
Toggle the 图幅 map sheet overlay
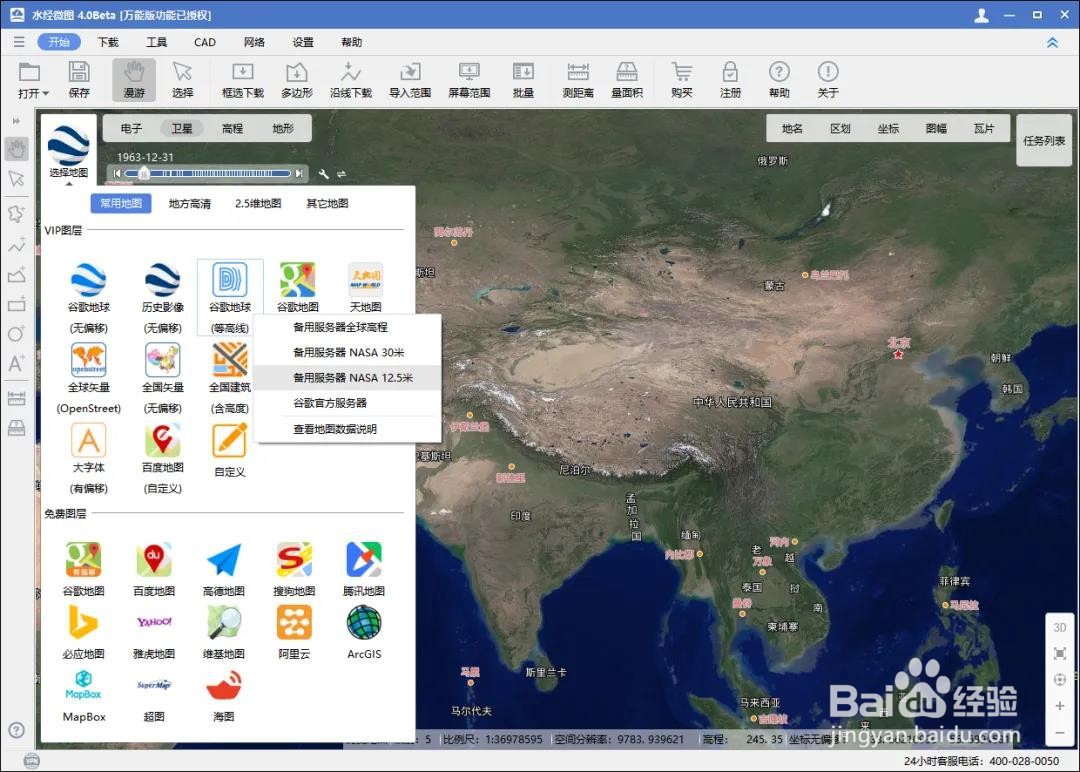(936, 128)
